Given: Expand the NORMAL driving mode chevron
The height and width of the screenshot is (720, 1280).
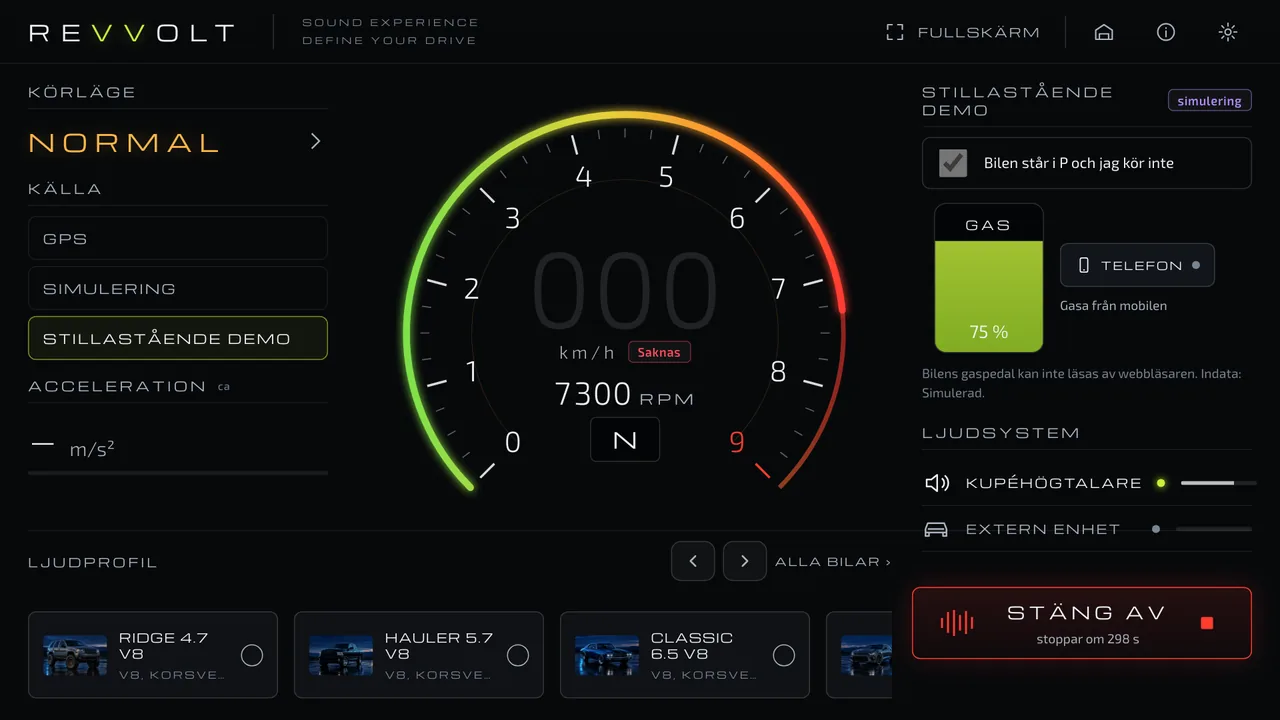Looking at the screenshot, I should tap(316, 141).
